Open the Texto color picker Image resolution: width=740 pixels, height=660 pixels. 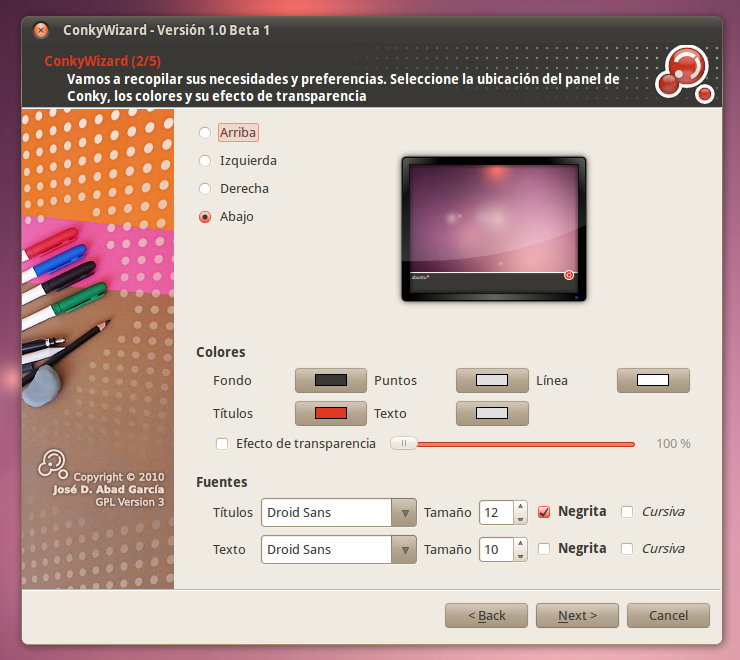tap(492, 413)
